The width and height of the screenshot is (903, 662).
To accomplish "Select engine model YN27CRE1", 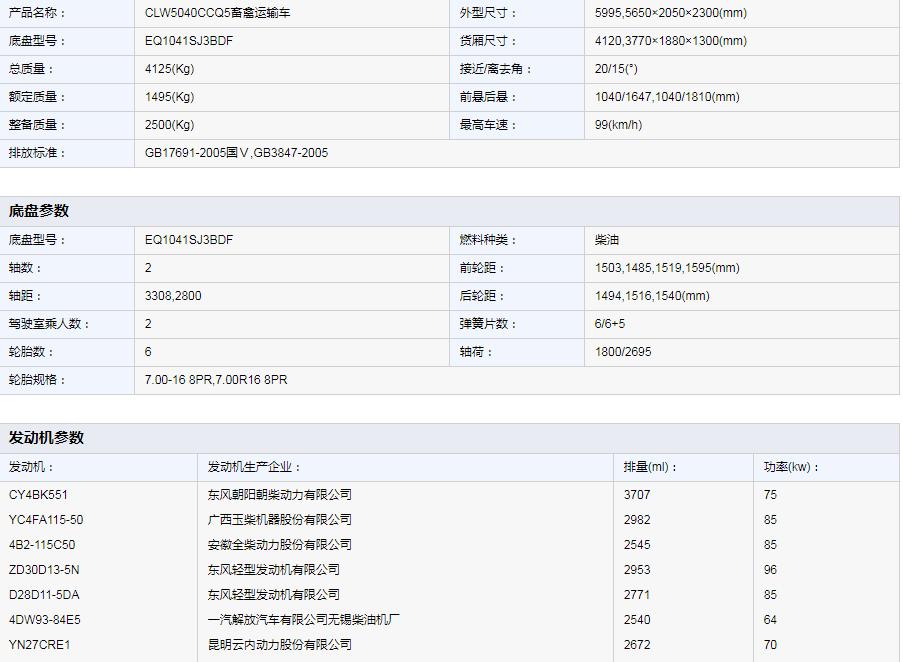I will tap(40, 645).
